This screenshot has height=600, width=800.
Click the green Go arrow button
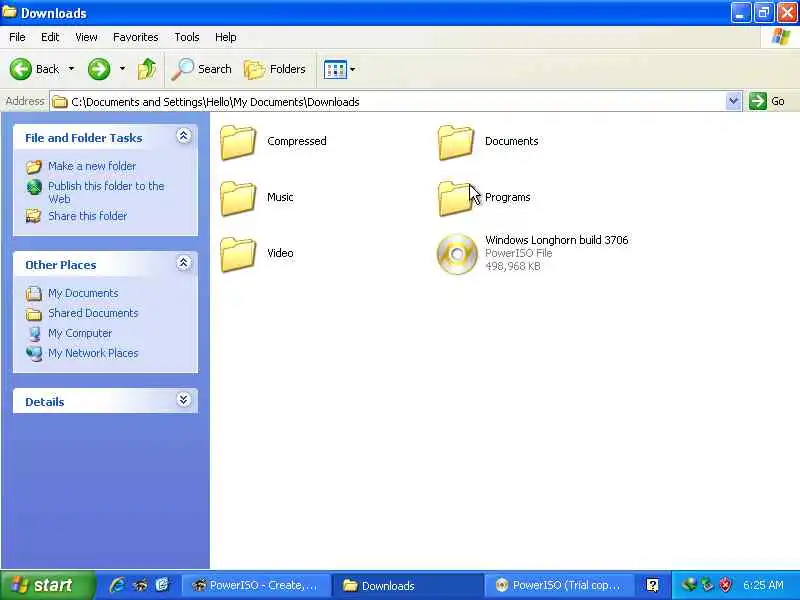click(758, 101)
